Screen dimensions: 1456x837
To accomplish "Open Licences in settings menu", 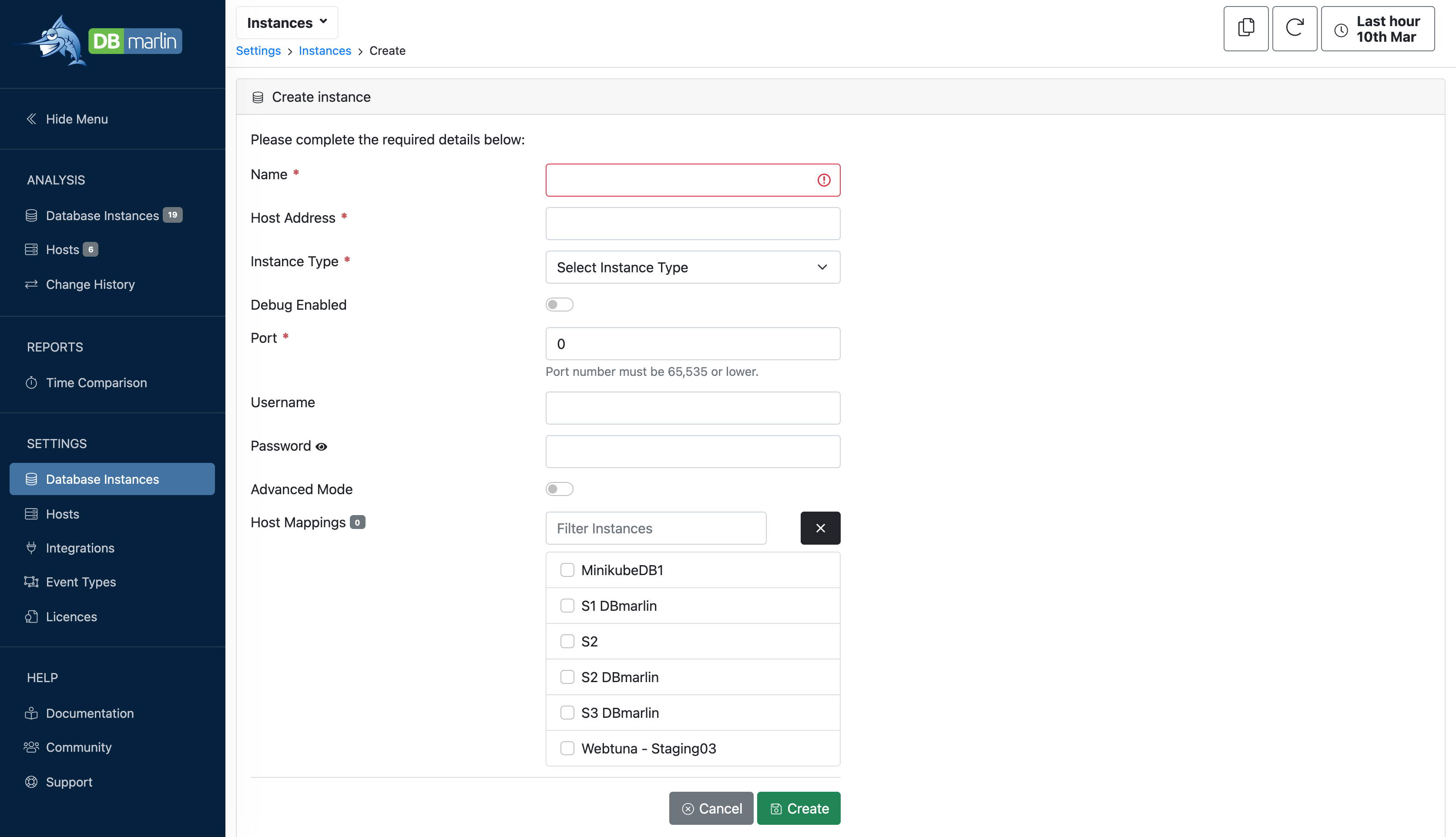I will pos(71,616).
